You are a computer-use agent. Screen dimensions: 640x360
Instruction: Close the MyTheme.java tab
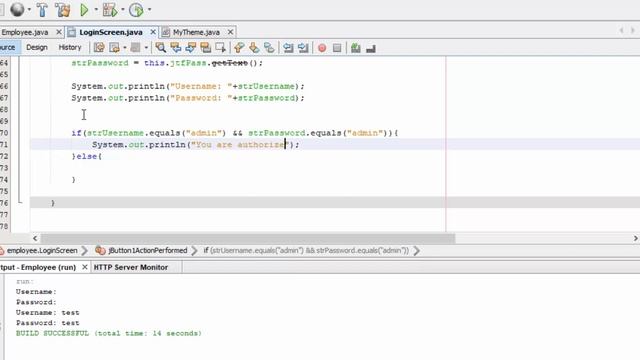[230, 32]
